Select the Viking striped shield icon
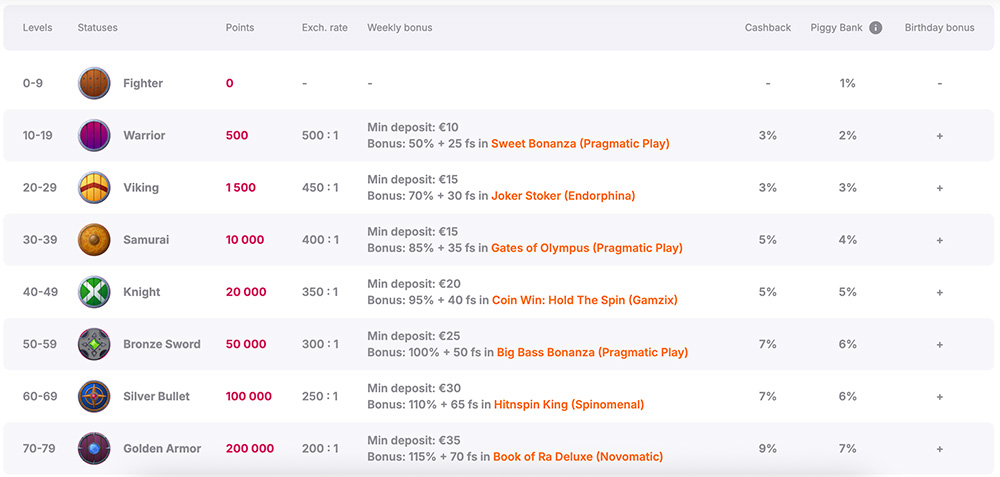Image resolution: width=1000 pixels, height=477 pixels. pyautogui.click(x=94, y=188)
